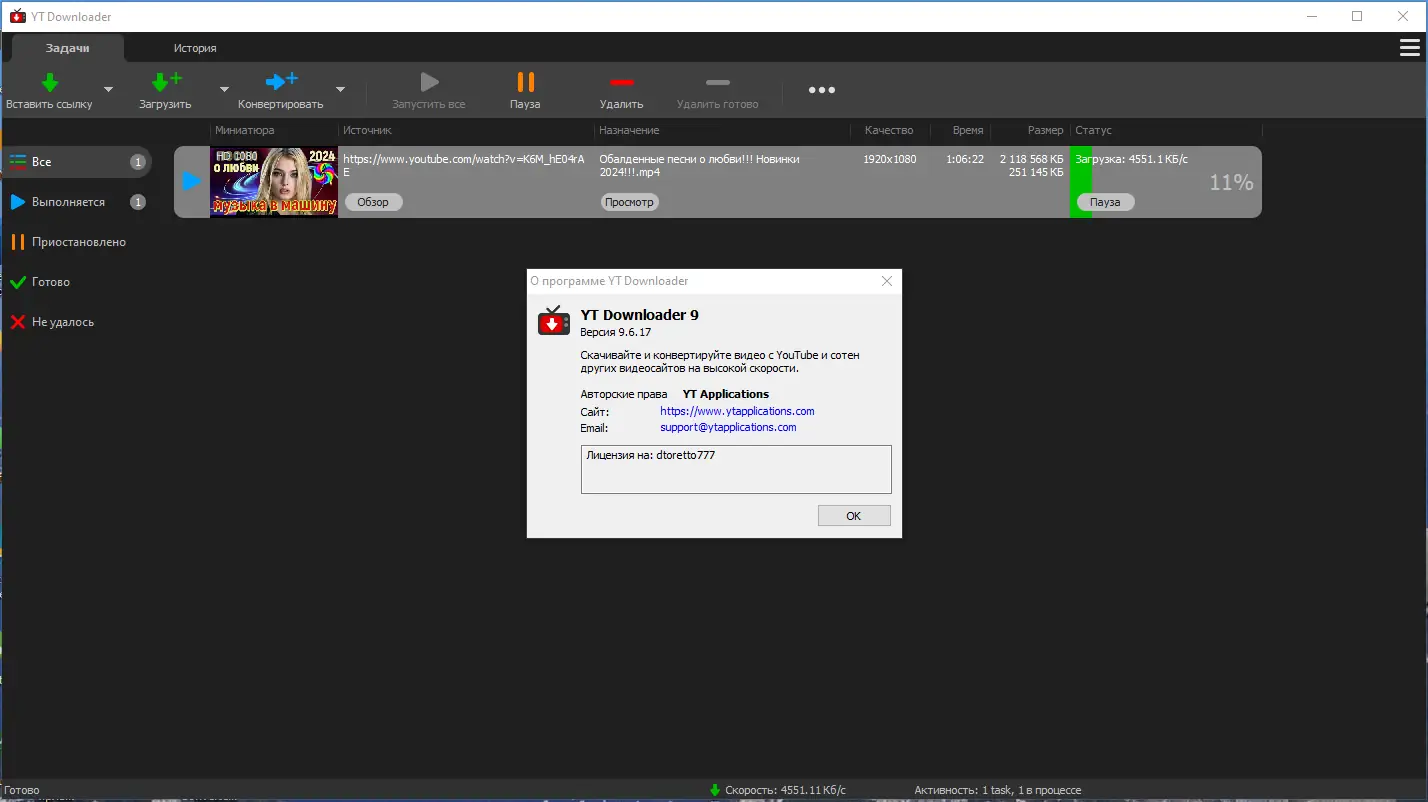Click the red Удалить toolbar icon

tap(622, 82)
